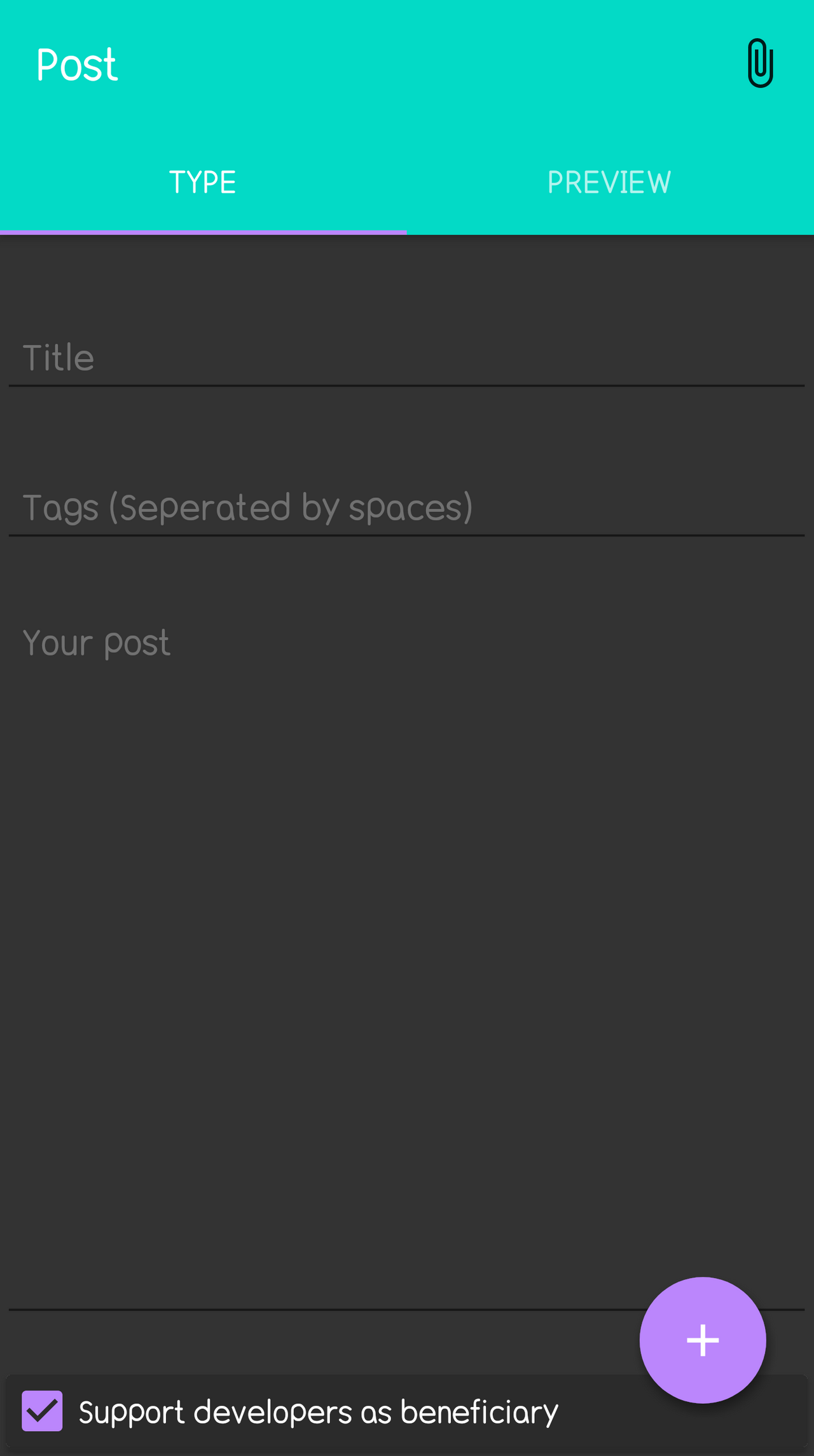The height and width of the screenshot is (1456, 814).
Task: Click the Post heading in header
Action: pyautogui.click(x=77, y=65)
